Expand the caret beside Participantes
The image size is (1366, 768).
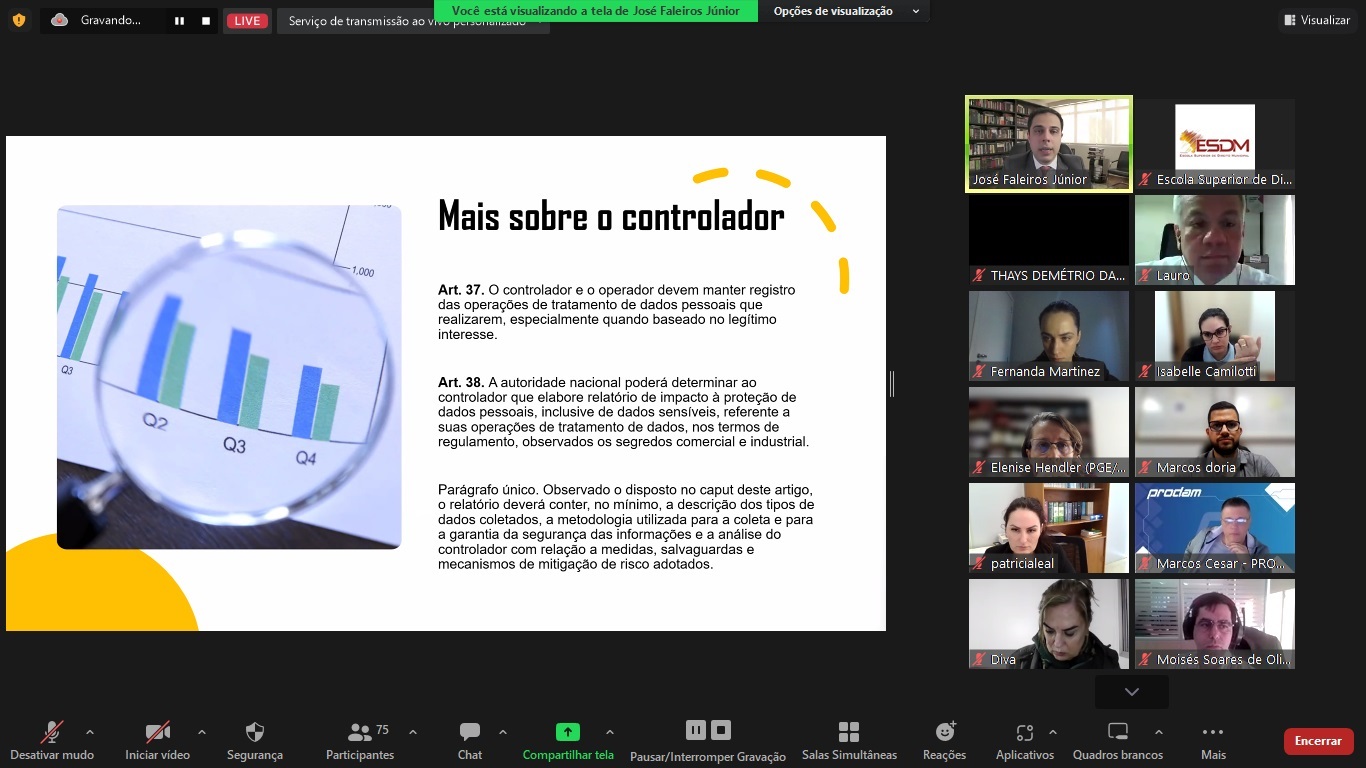(413, 732)
